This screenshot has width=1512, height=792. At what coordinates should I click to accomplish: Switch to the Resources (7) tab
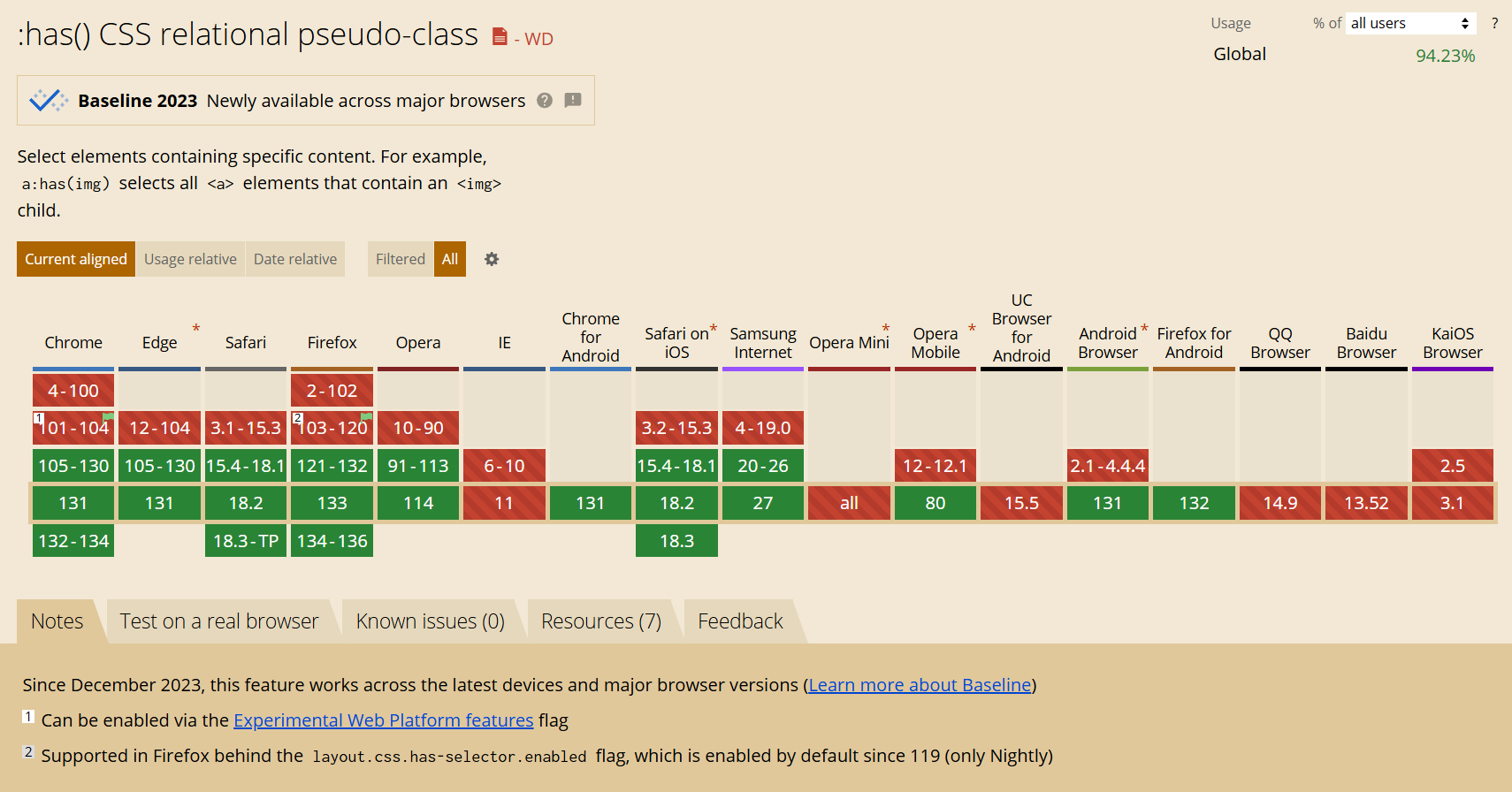pyautogui.click(x=600, y=621)
